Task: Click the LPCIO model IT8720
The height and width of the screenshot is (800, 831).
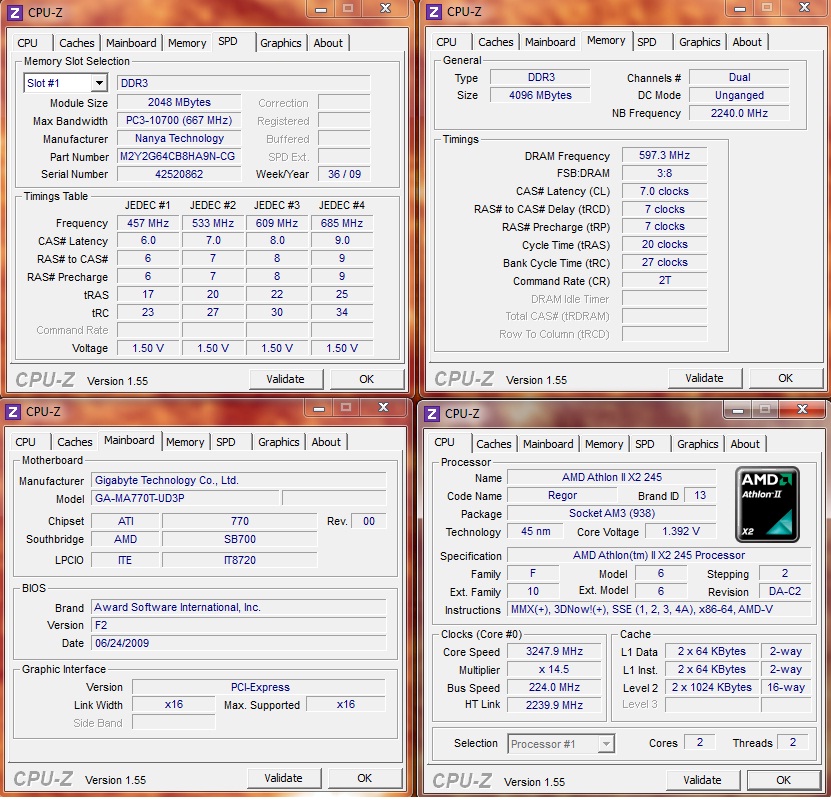Action: point(240,560)
